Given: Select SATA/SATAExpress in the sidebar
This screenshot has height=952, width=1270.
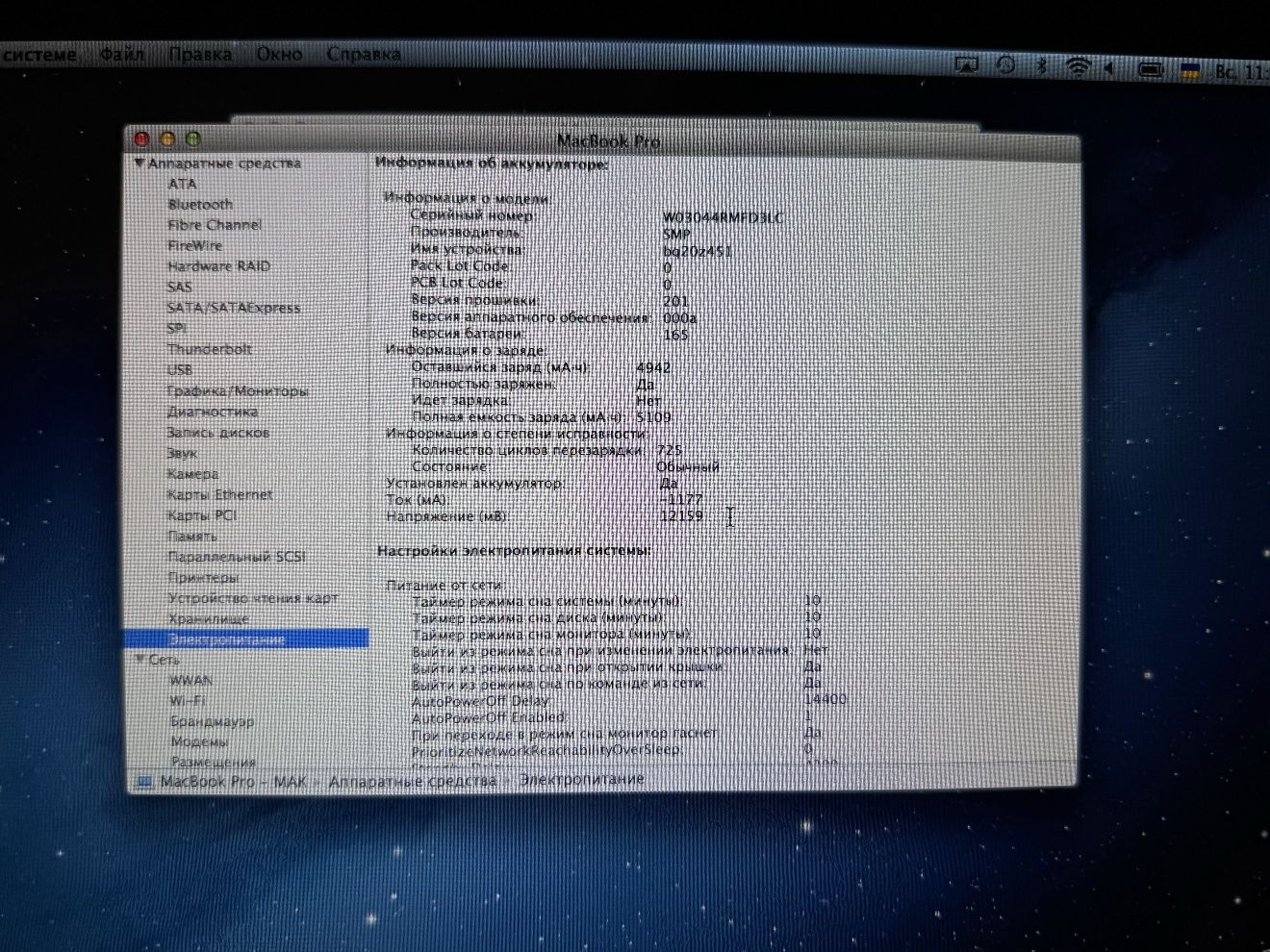Looking at the screenshot, I should (234, 308).
